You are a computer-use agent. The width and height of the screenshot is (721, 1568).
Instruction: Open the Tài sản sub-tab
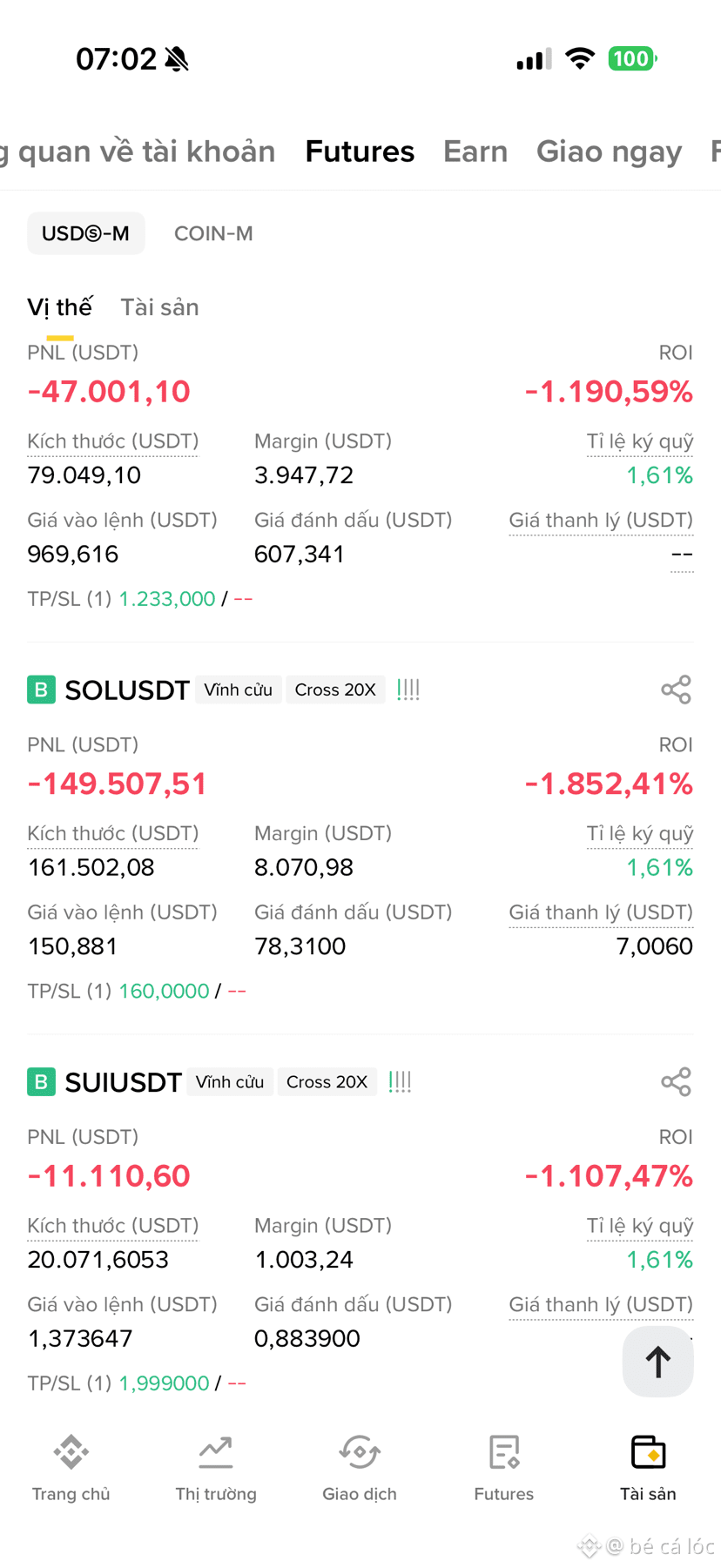tap(159, 307)
